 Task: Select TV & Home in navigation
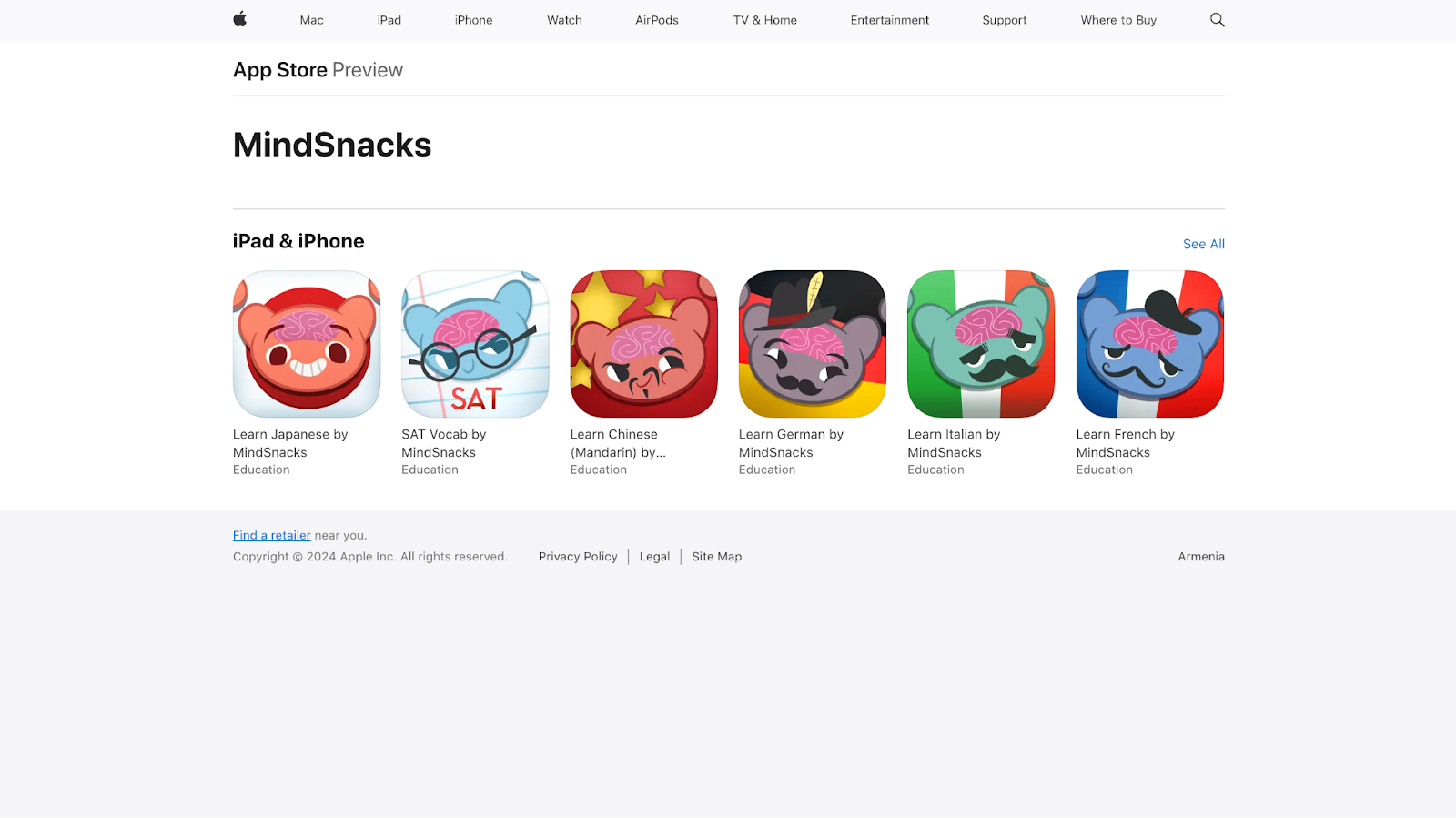pos(765,20)
